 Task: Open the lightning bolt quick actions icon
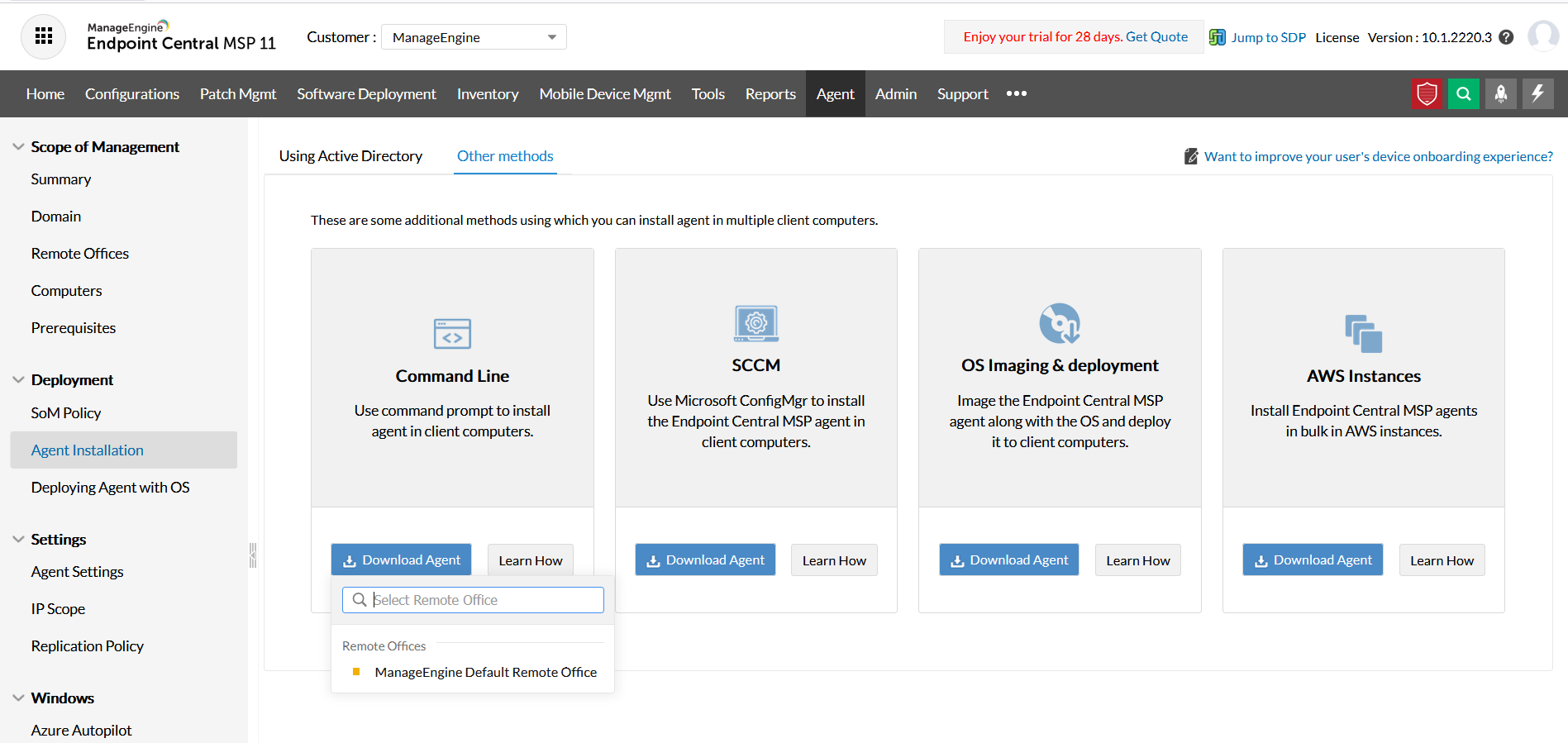[x=1538, y=94]
